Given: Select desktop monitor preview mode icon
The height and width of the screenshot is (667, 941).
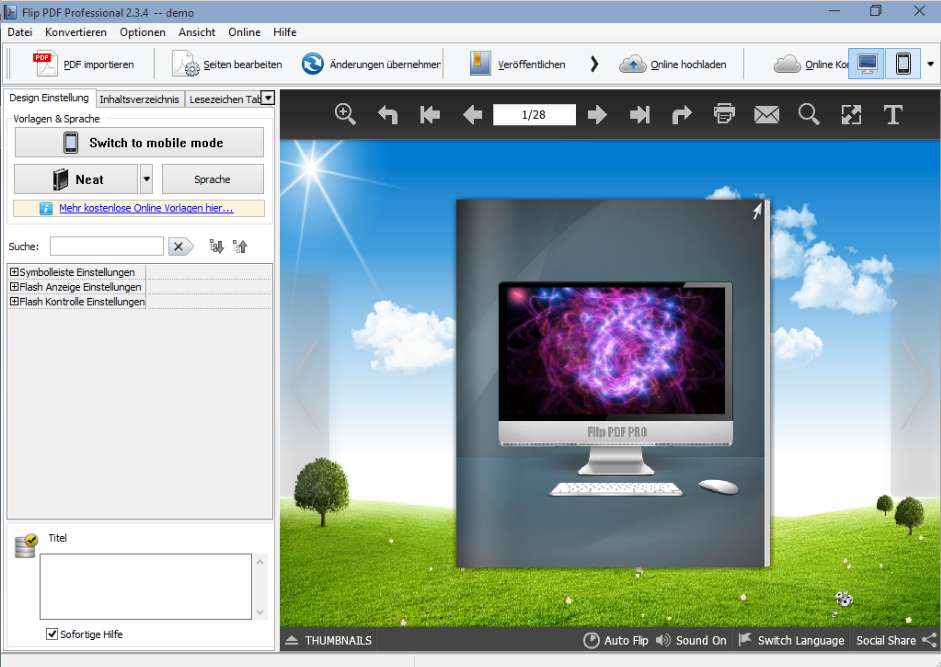Looking at the screenshot, I should click(x=866, y=64).
